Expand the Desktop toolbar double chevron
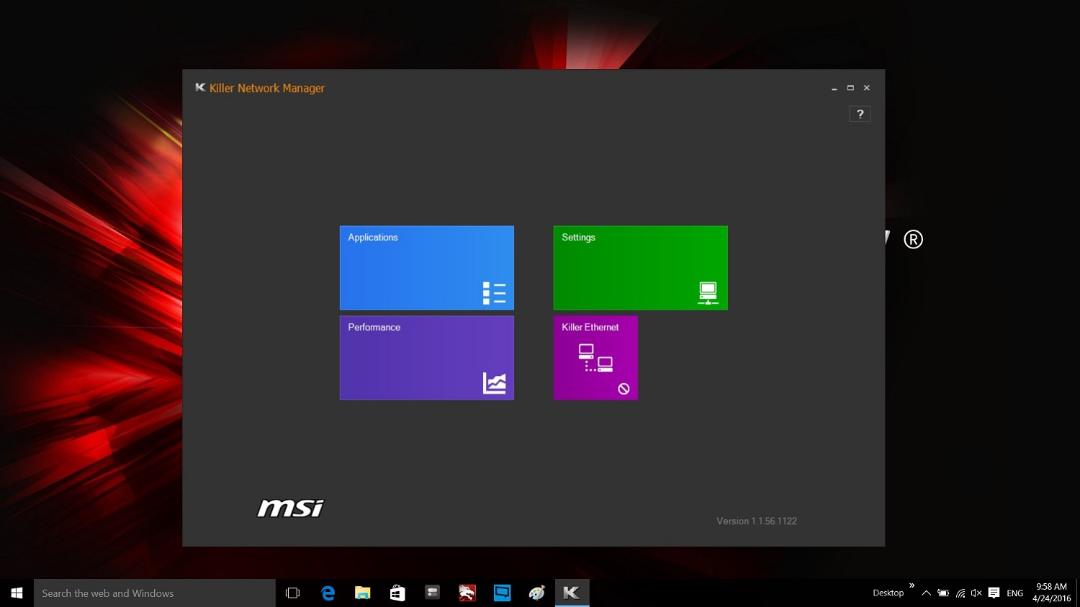The image size is (1080, 607). coord(911,586)
